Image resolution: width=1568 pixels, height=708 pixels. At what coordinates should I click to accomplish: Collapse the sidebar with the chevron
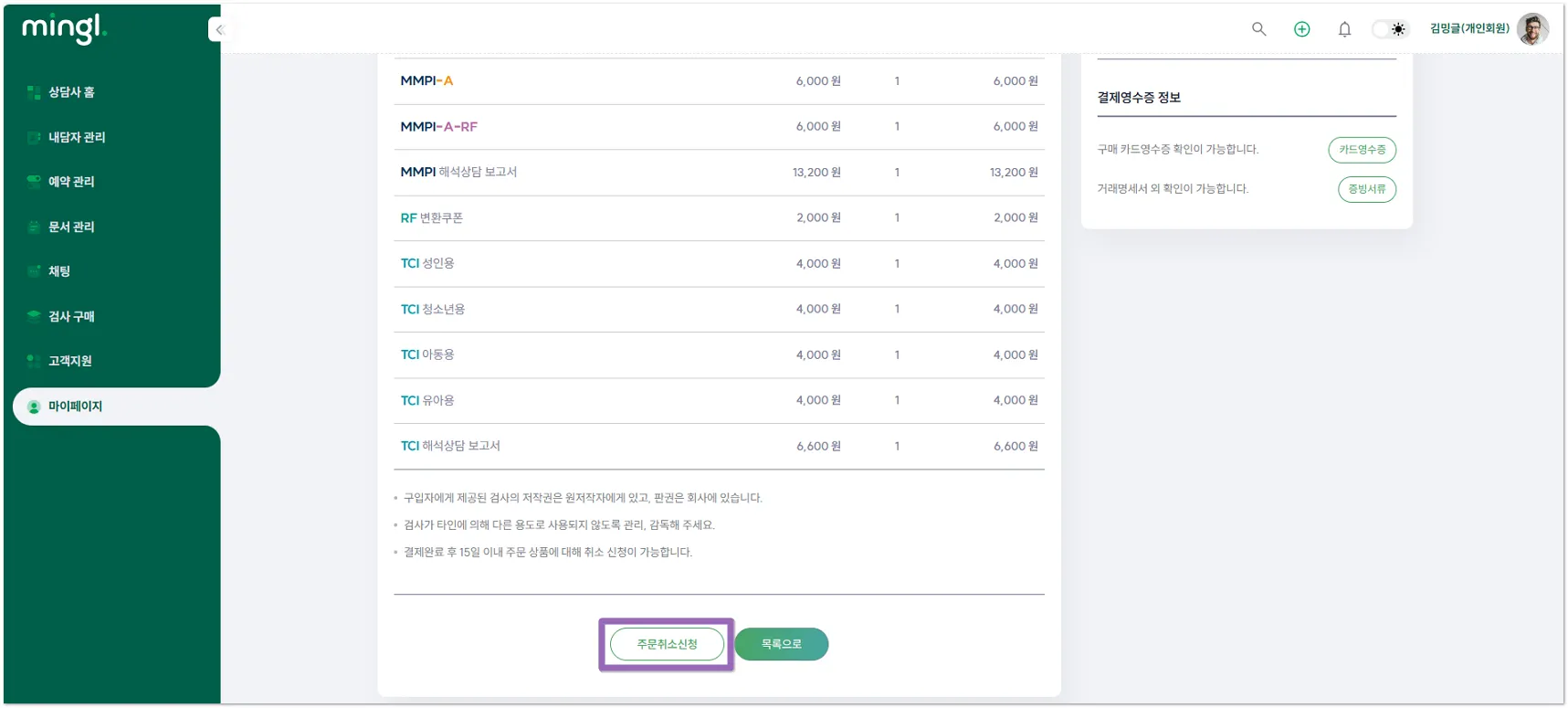219,30
